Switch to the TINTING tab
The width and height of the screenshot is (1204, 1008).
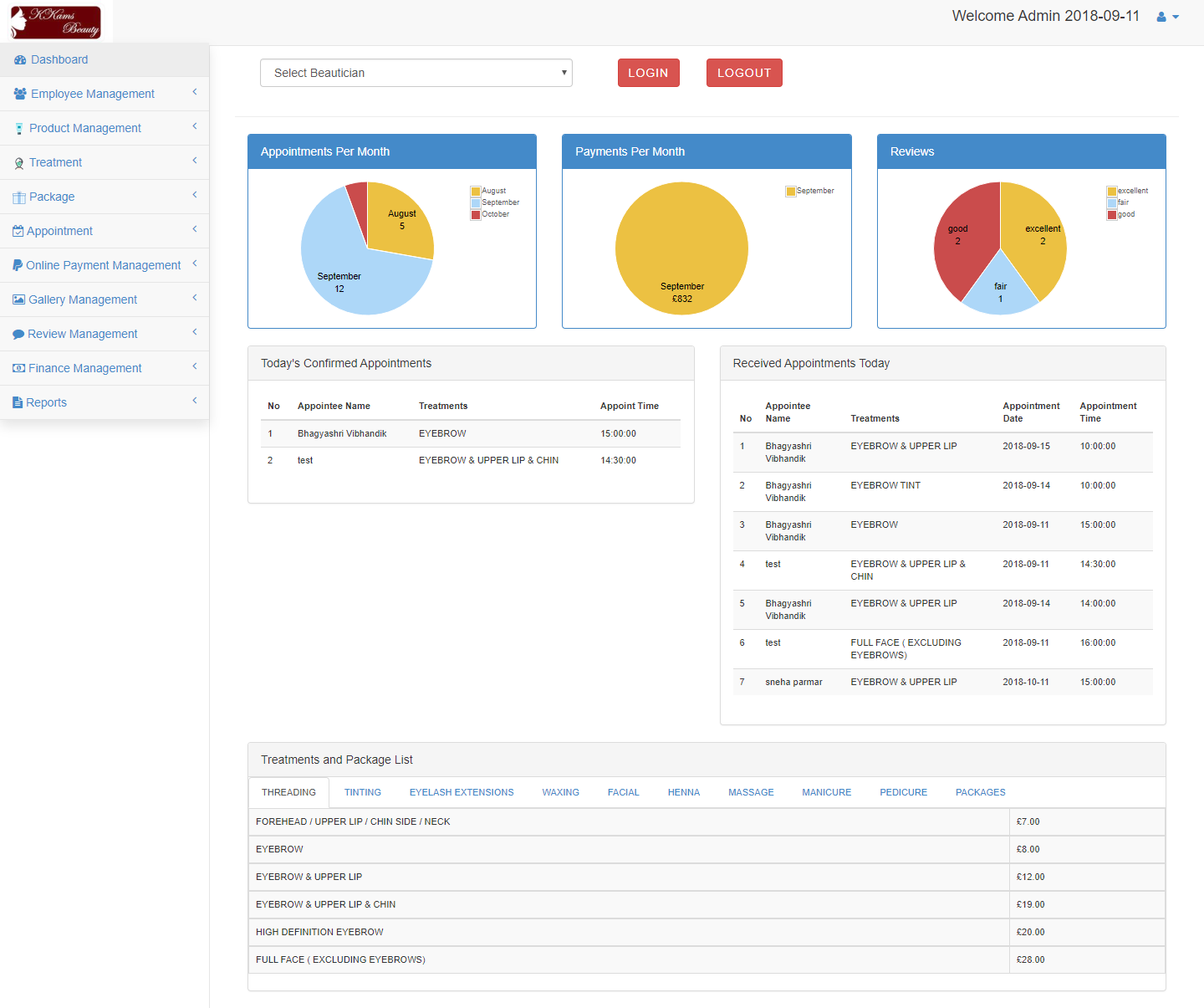(x=362, y=792)
